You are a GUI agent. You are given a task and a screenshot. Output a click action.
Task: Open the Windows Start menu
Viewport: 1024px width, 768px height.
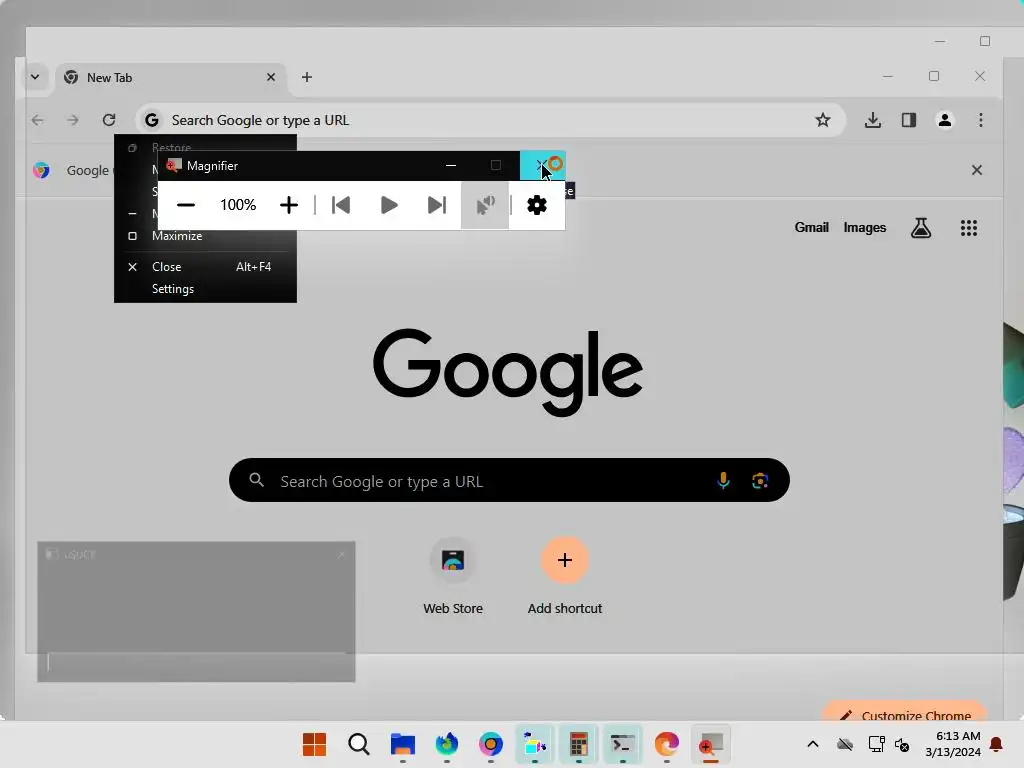point(315,744)
